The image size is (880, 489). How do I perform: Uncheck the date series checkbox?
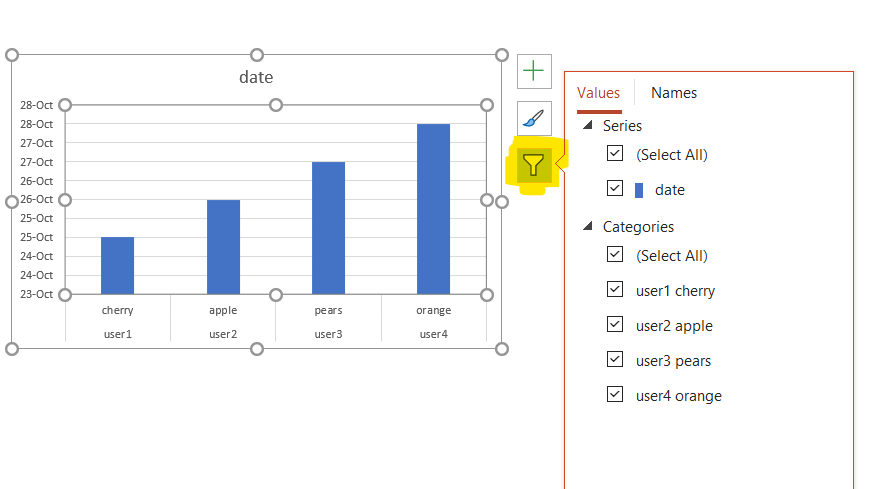click(x=615, y=188)
